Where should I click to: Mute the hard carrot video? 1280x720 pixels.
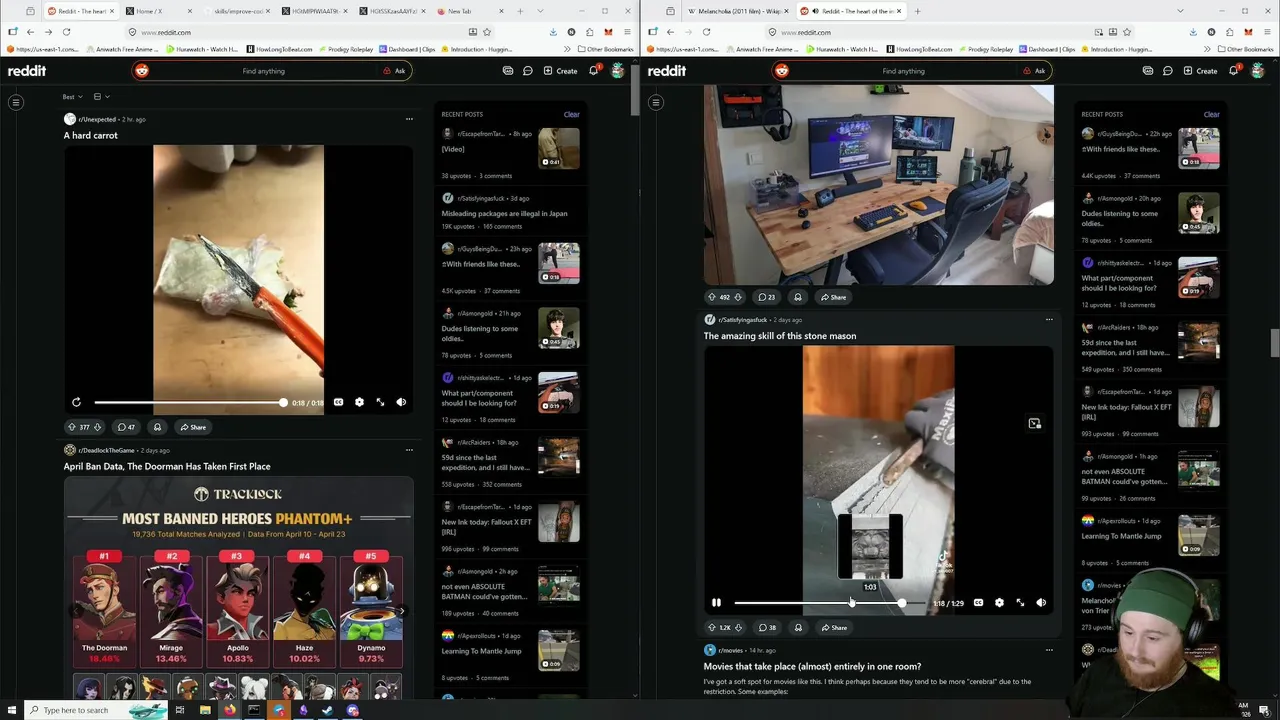coord(401,402)
